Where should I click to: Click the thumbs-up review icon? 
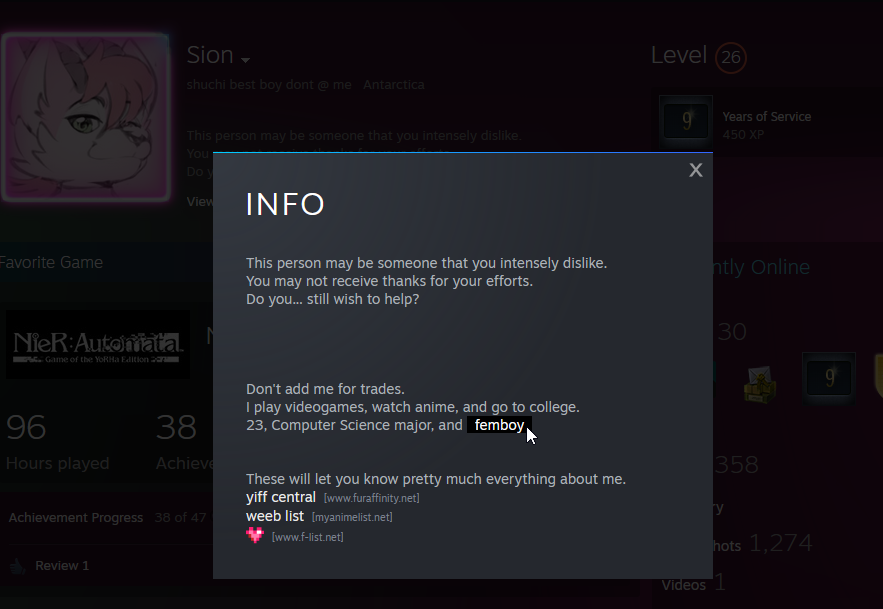click(x=17, y=566)
